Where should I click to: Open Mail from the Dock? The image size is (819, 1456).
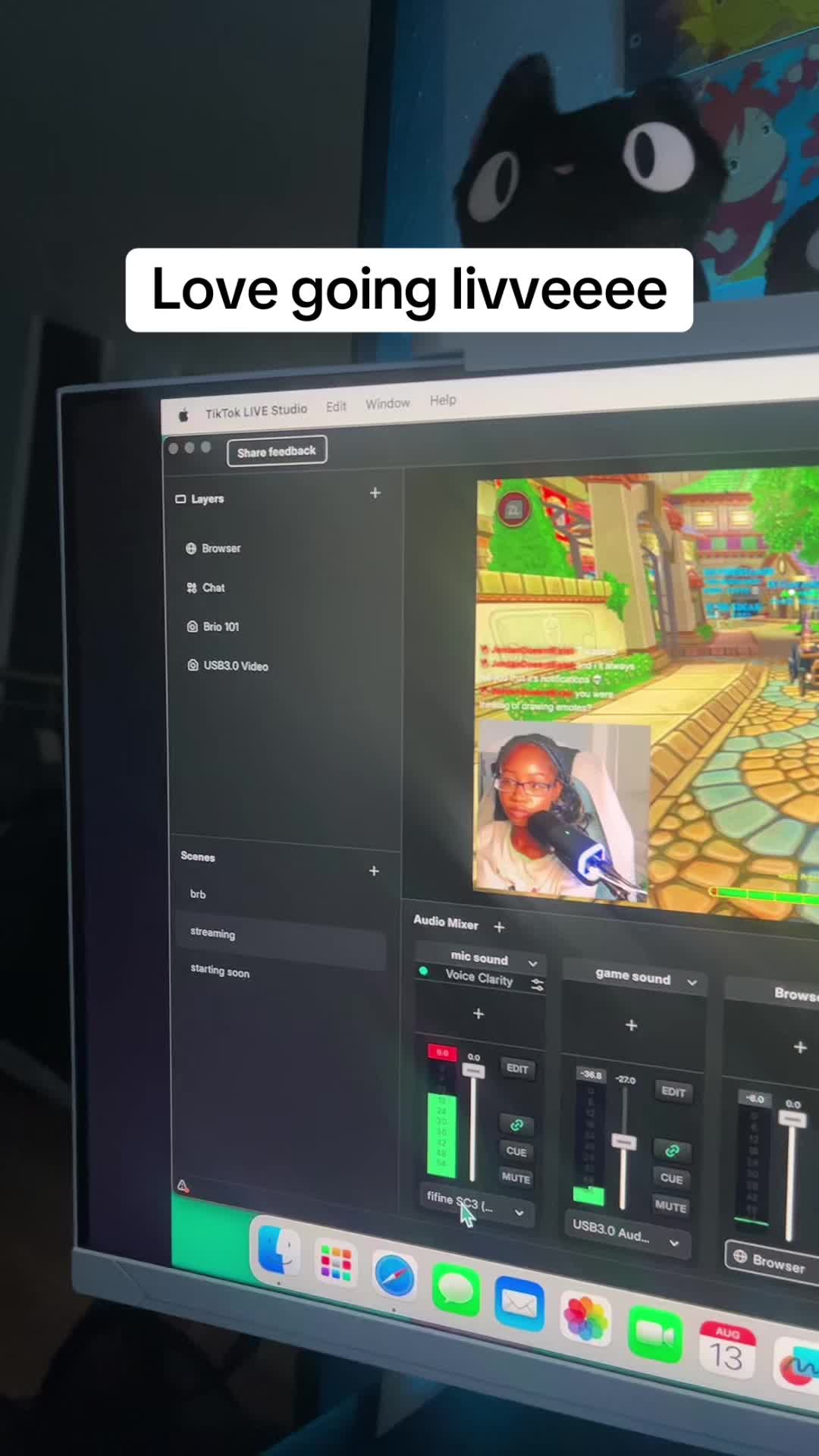pos(519,1304)
